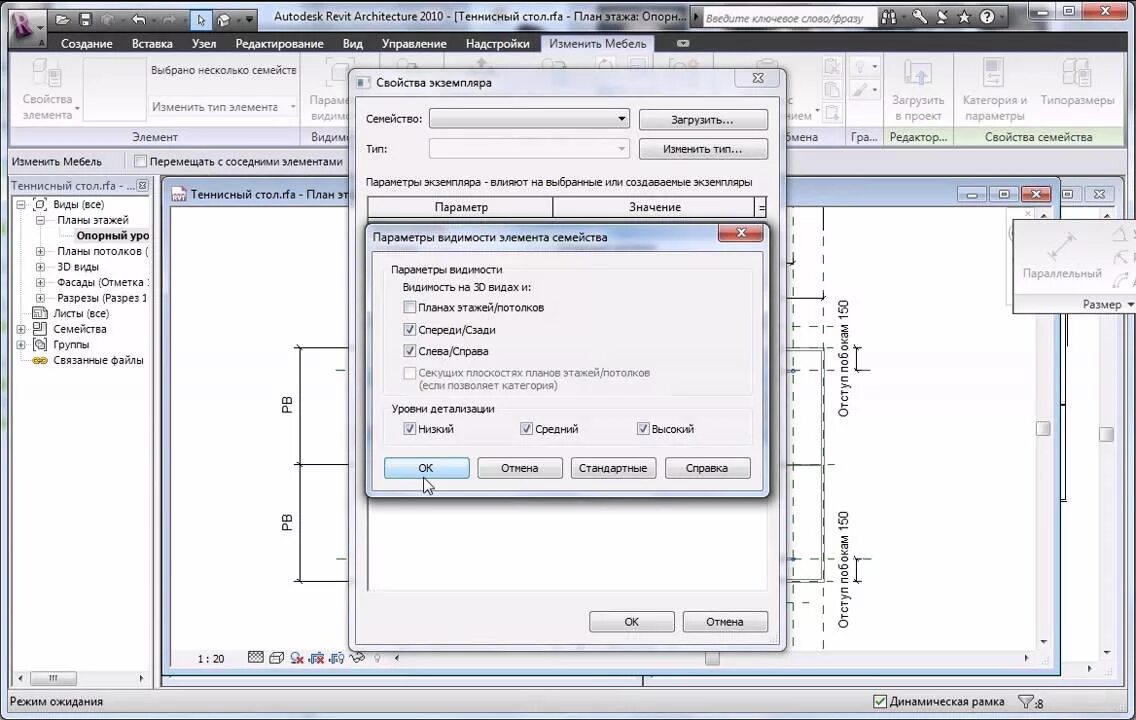Image resolution: width=1136 pixels, height=720 pixels.
Task: Toggle Низкий detail level checkbox
Action: (x=409, y=429)
